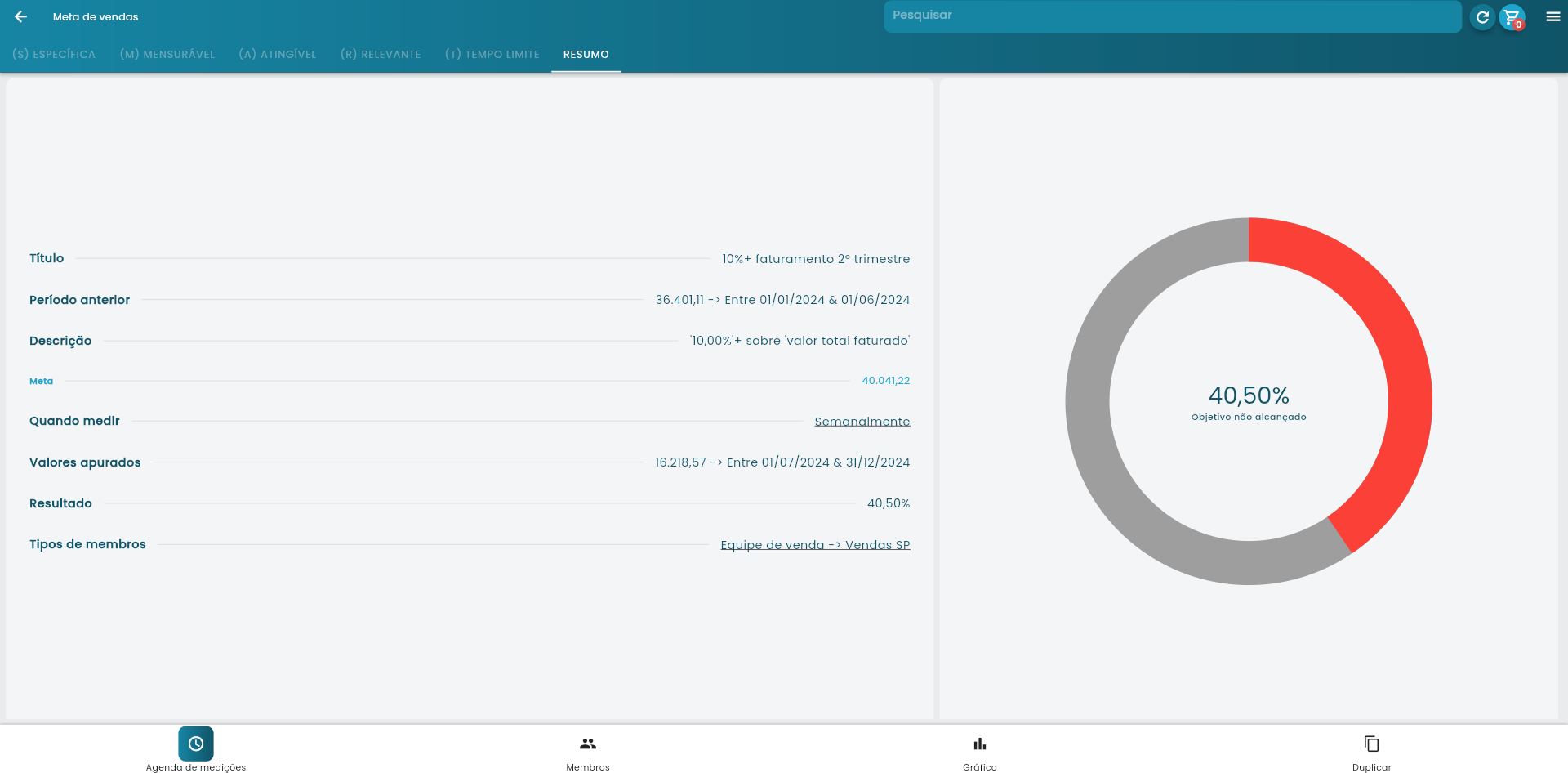
Task: Click the Semanalmente link
Action: 862,422
